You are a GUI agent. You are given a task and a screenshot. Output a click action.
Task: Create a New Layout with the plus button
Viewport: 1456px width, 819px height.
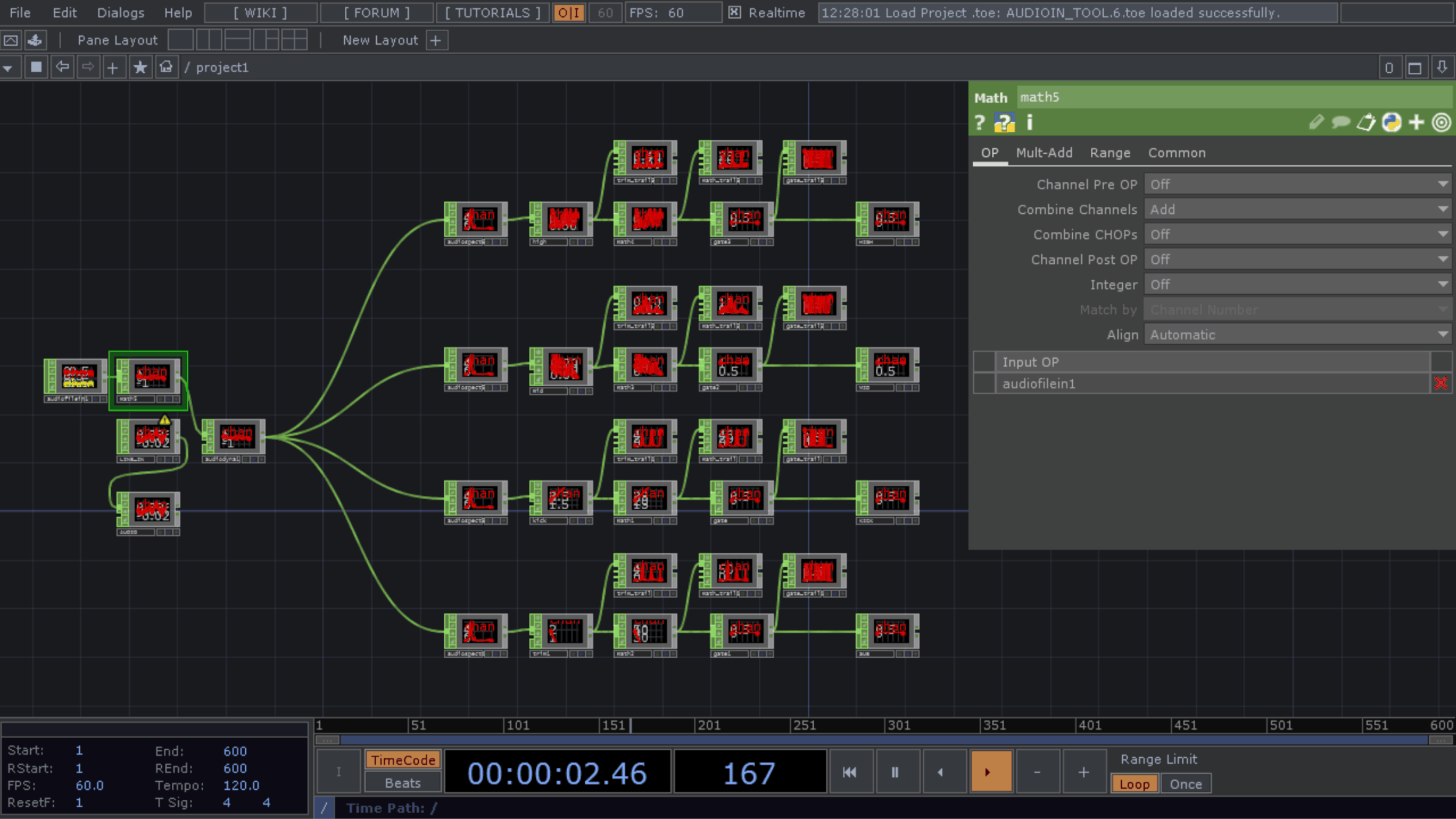(x=436, y=40)
